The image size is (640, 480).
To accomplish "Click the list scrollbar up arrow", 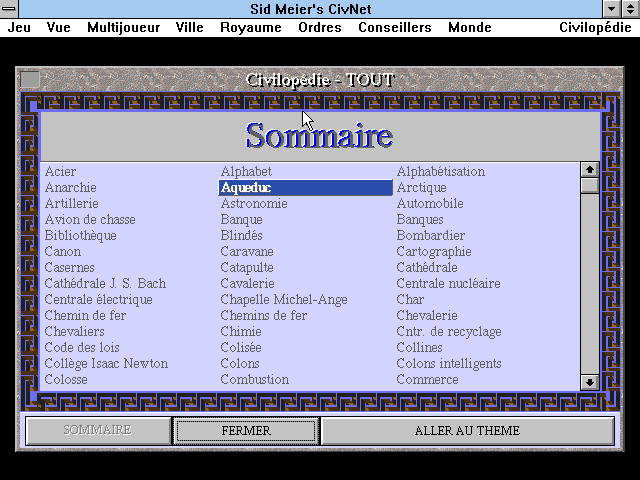I will 589,169.
